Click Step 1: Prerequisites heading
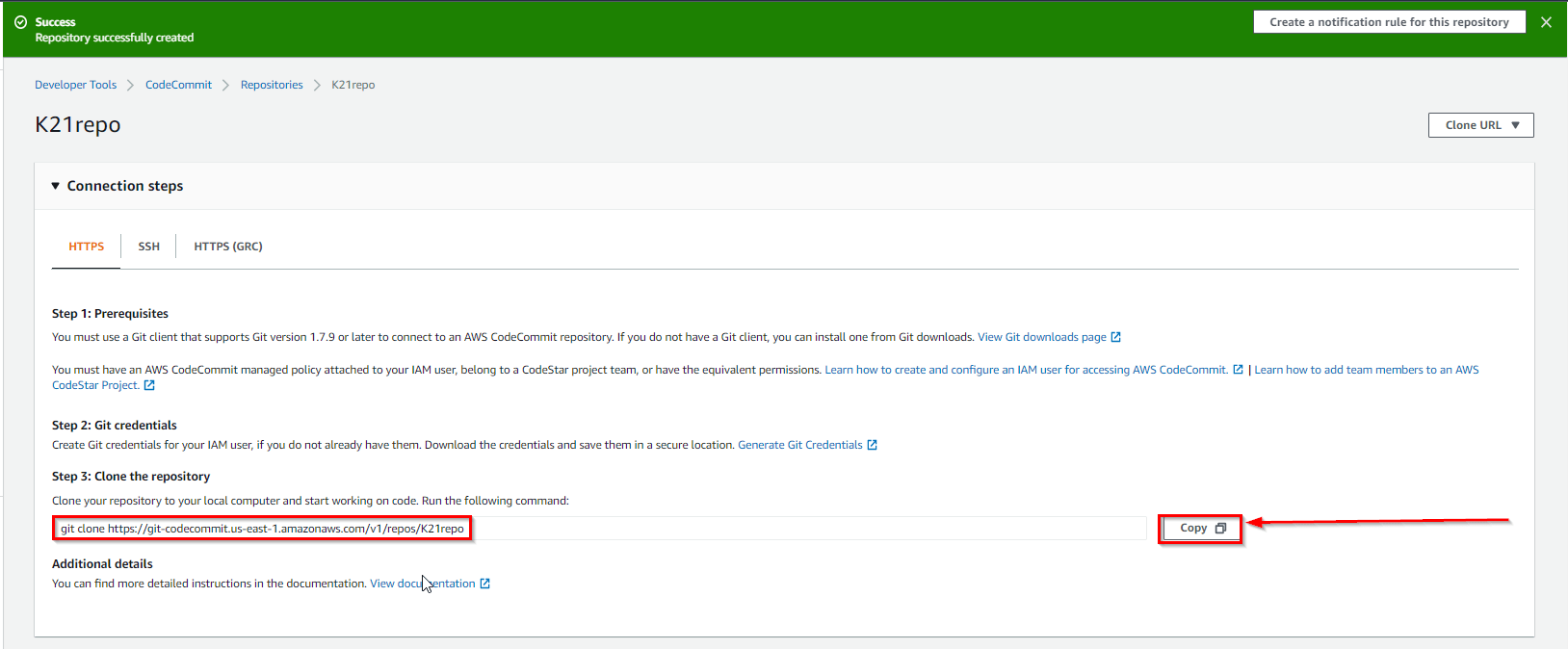 tap(110, 314)
